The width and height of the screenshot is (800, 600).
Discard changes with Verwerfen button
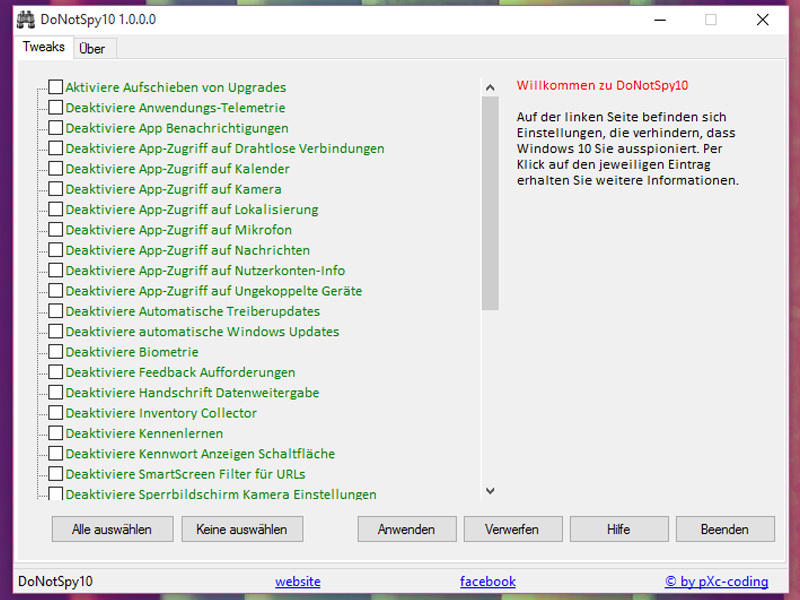click(x=513, y=529)
